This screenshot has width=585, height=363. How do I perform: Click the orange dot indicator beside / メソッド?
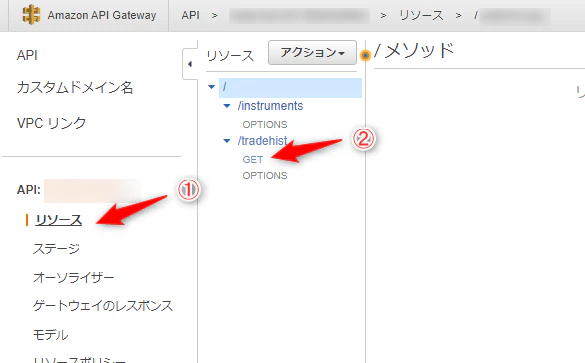[x=366, y=55]
